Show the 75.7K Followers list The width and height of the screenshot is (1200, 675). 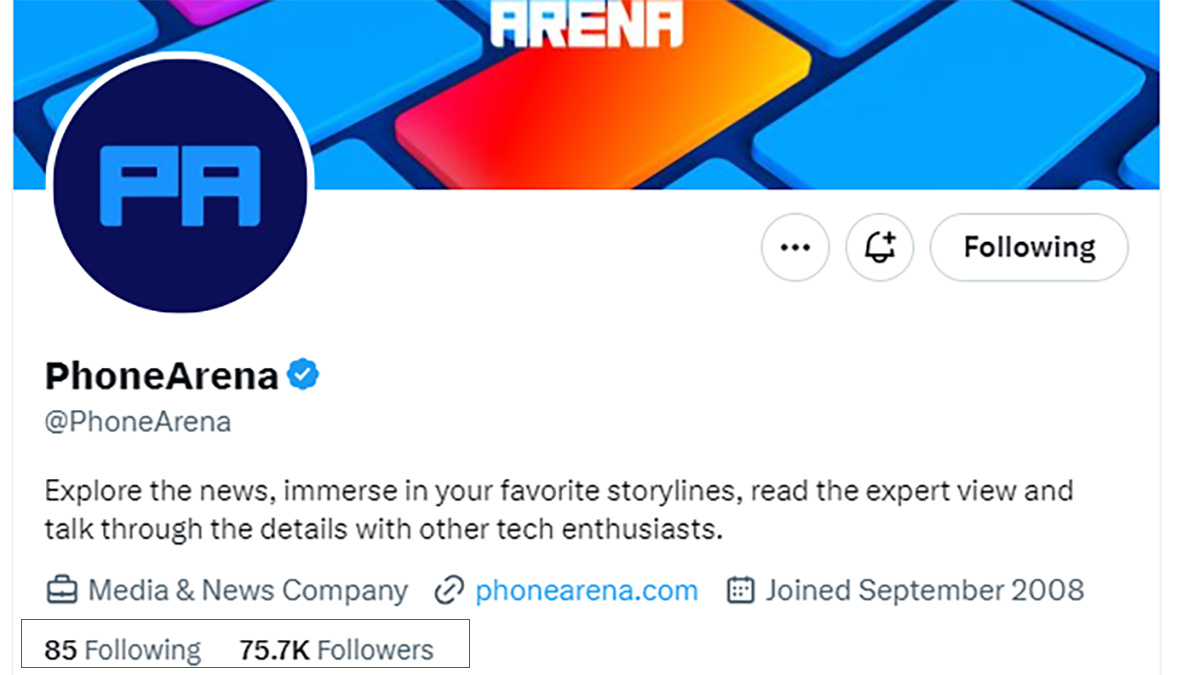(x=336, y=650)
